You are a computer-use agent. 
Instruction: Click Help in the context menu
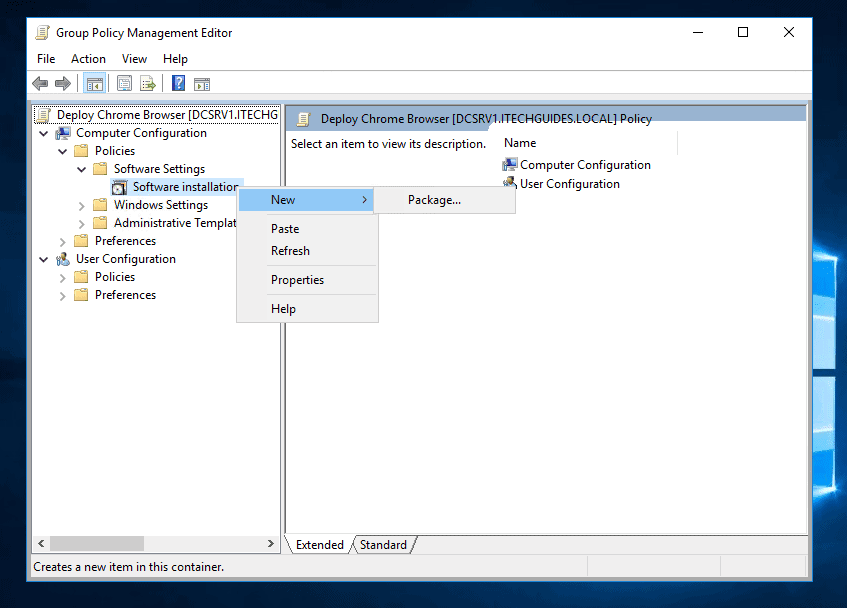click(x=307, y=309)
